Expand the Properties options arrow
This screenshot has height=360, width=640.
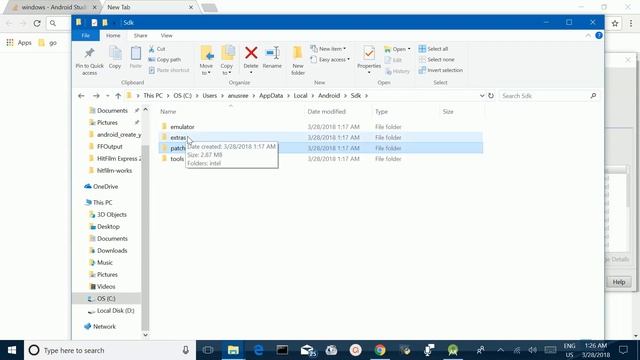coord(369,73)
